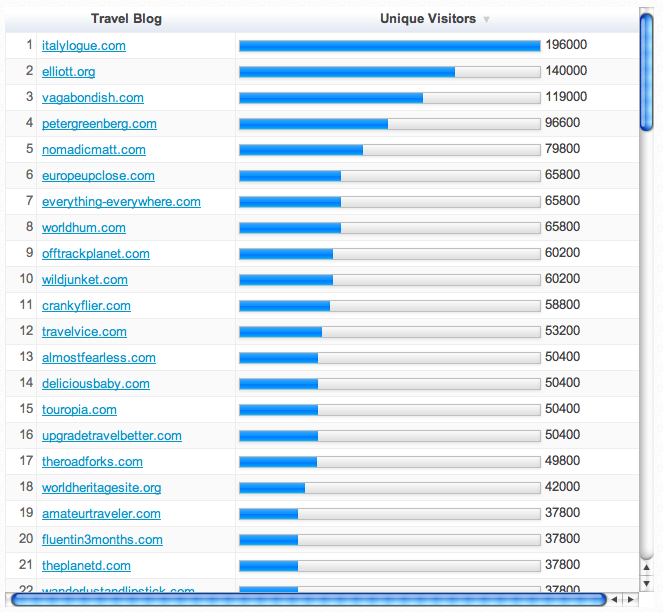Click the visitors bar for theplanetd.com
Image resolution: width=663 pixels, height=612 pixels.
point(390,566)
